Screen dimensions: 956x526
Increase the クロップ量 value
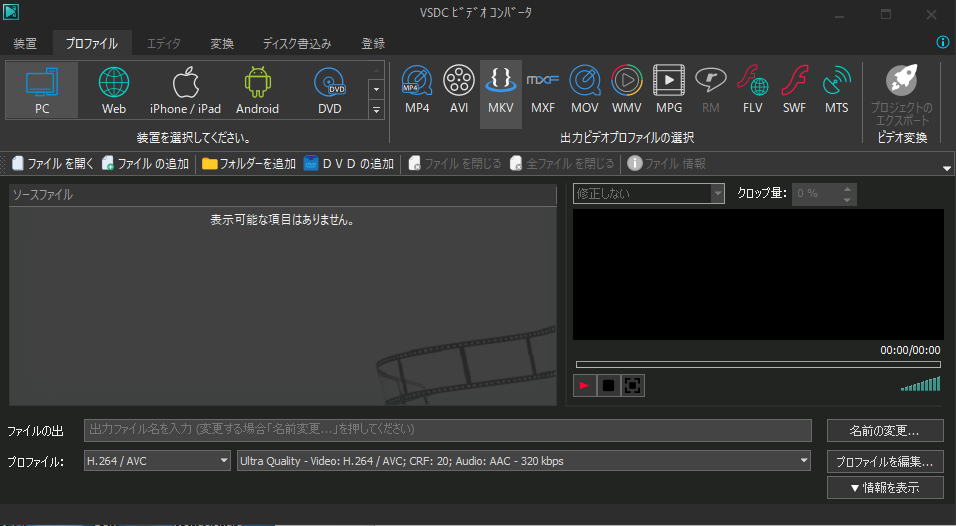tap(847, 189)
